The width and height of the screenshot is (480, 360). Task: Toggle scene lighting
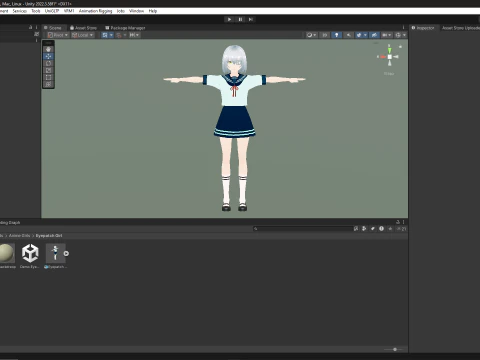pyautogui.click(x=336, y=35)
